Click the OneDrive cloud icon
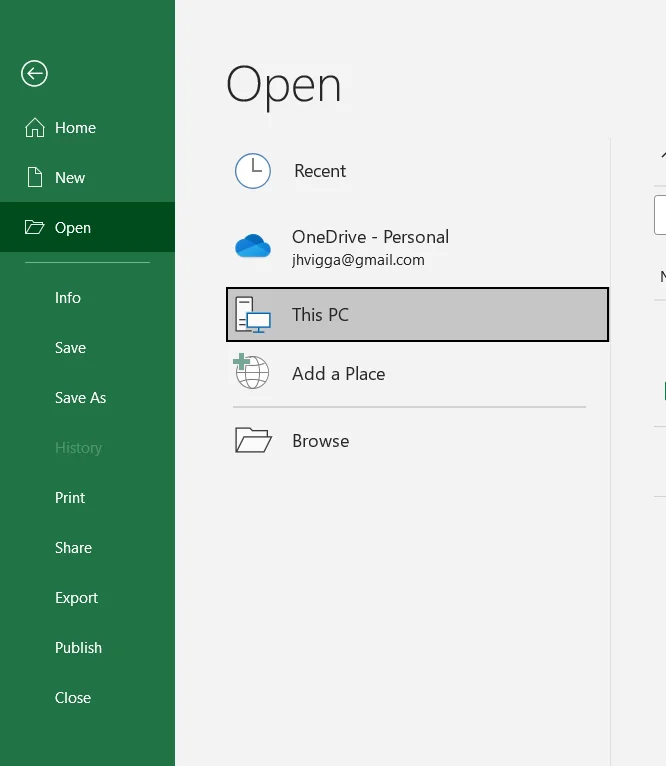The image size is (666, 766). tap(253, 246)
